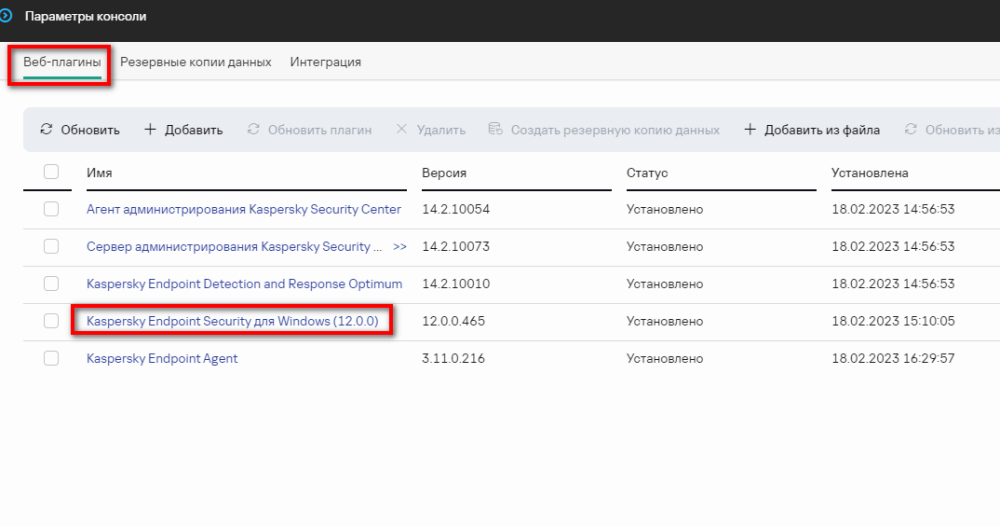Click the last refresh icon at toolbar's right edge

(911, 130)
